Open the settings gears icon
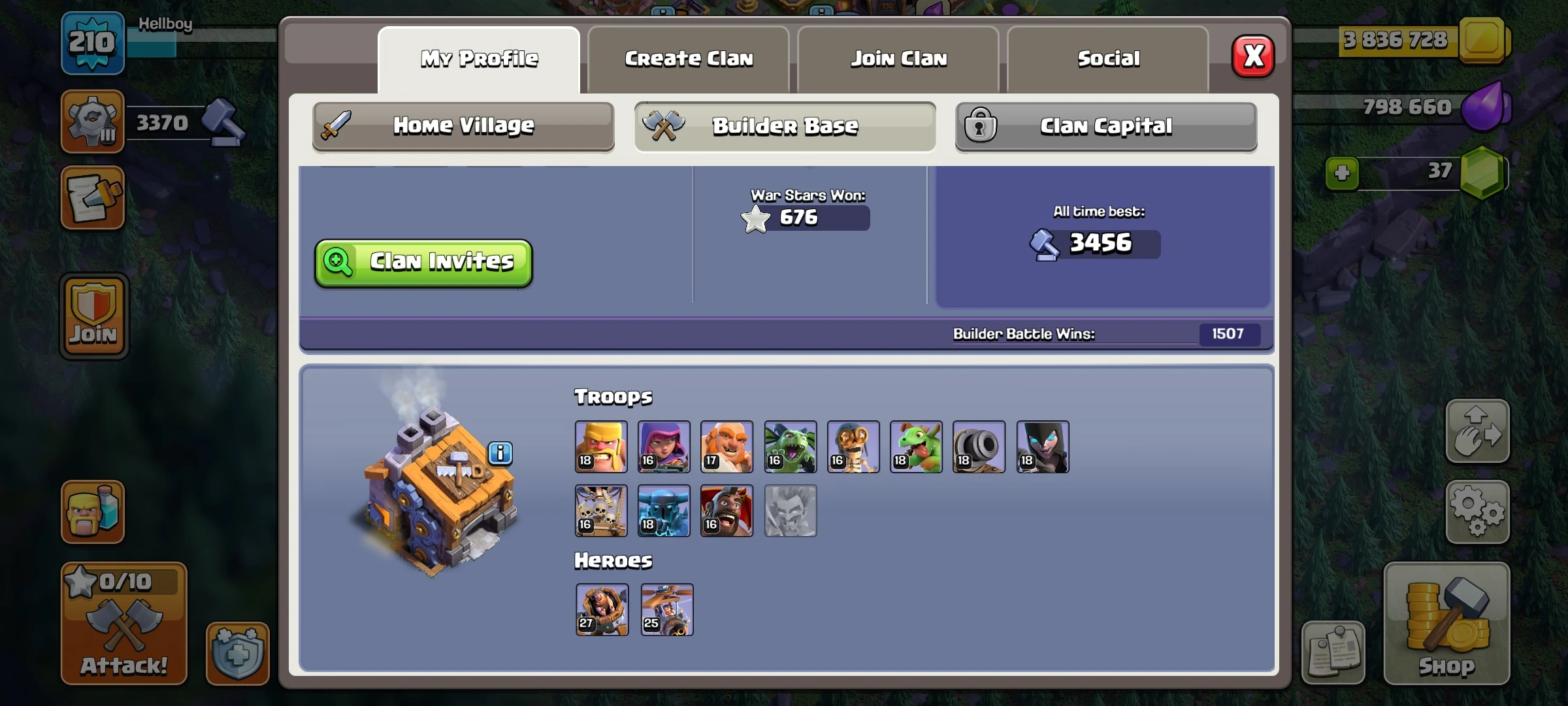 [1477, 513]
